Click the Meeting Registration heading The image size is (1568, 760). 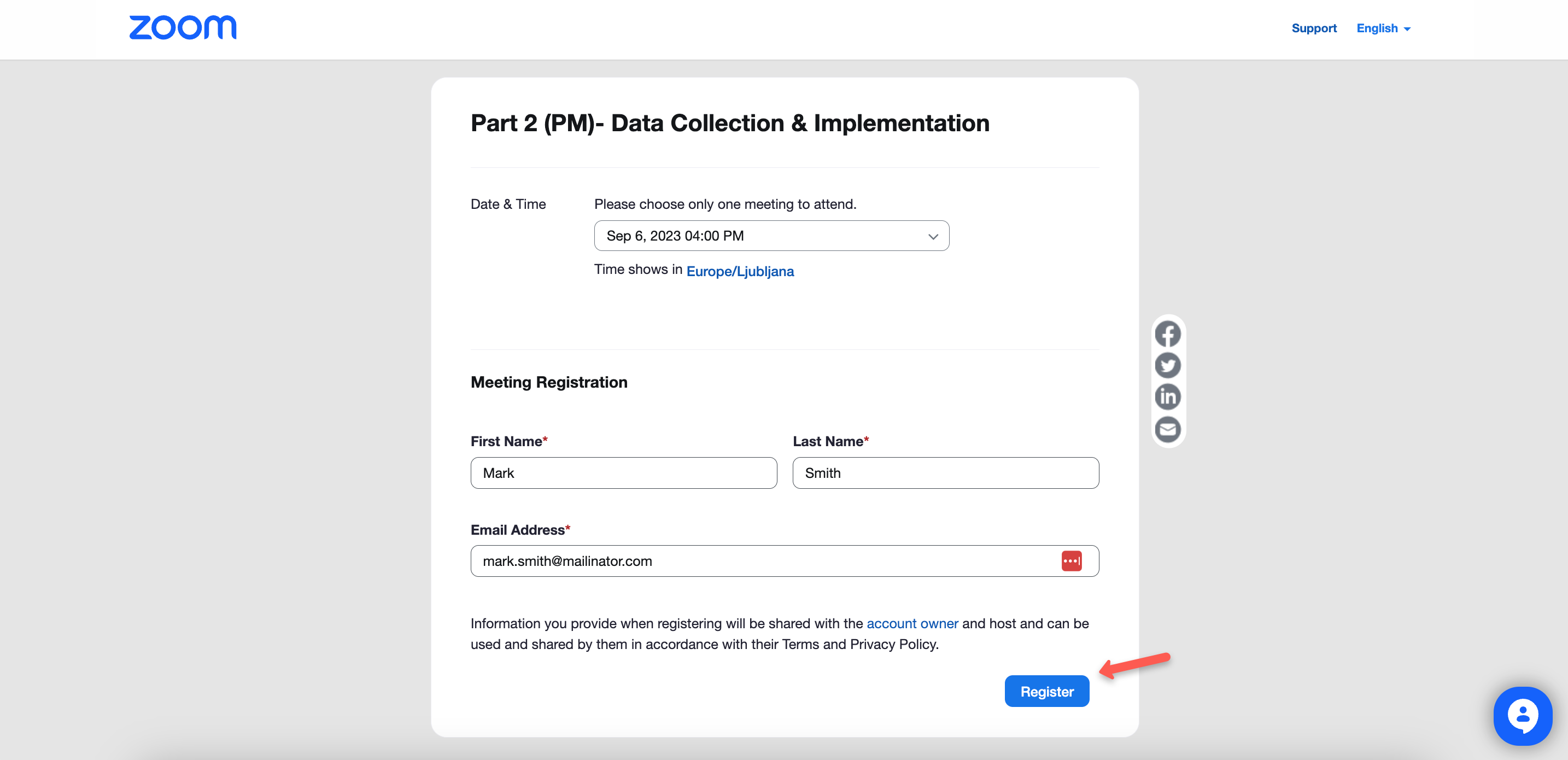coord(548,382)
